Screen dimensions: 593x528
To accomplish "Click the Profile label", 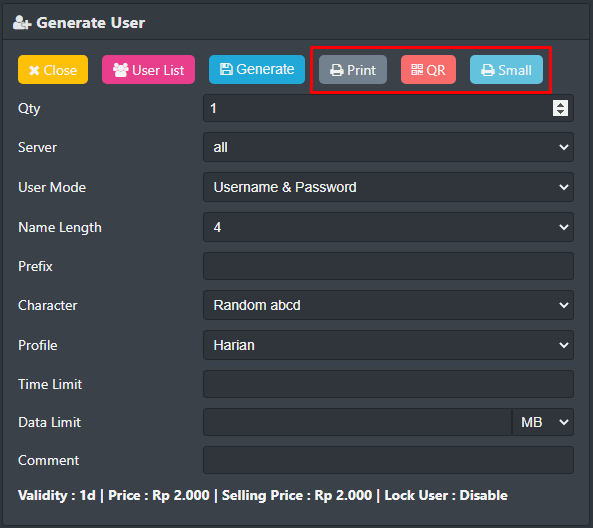I will pos(38,345).
